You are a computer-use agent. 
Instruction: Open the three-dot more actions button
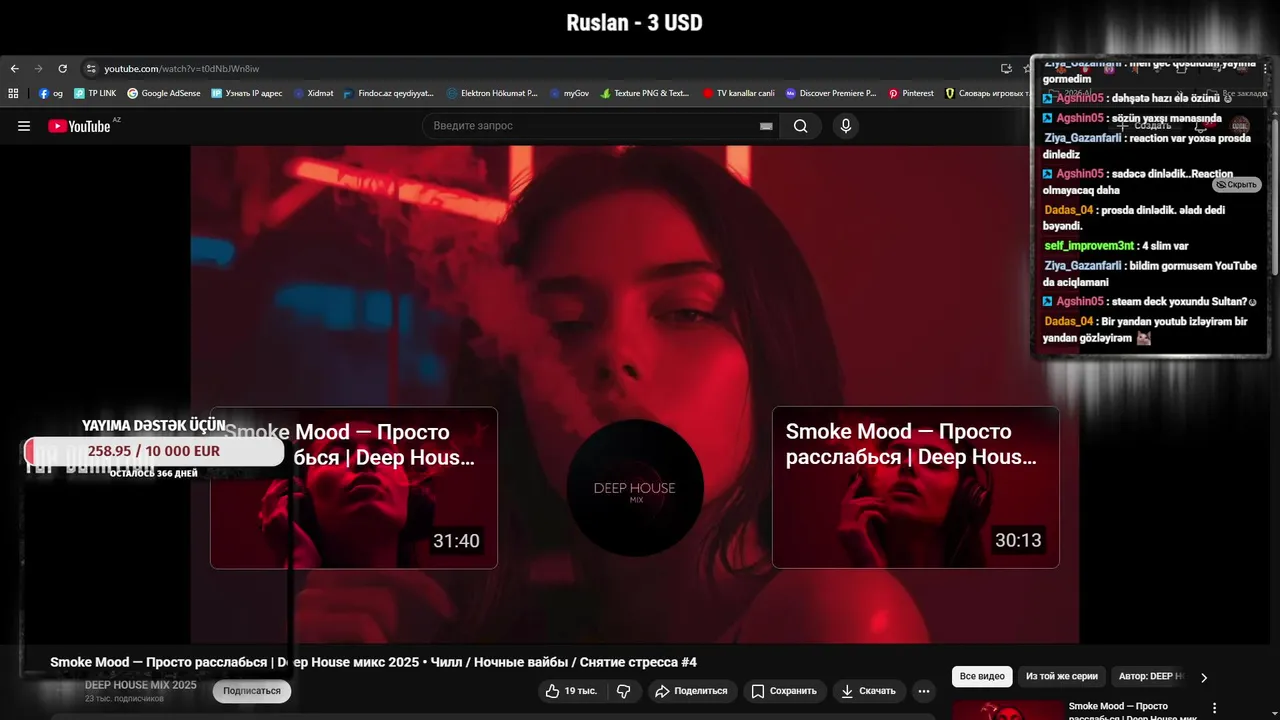coord(924,691)
